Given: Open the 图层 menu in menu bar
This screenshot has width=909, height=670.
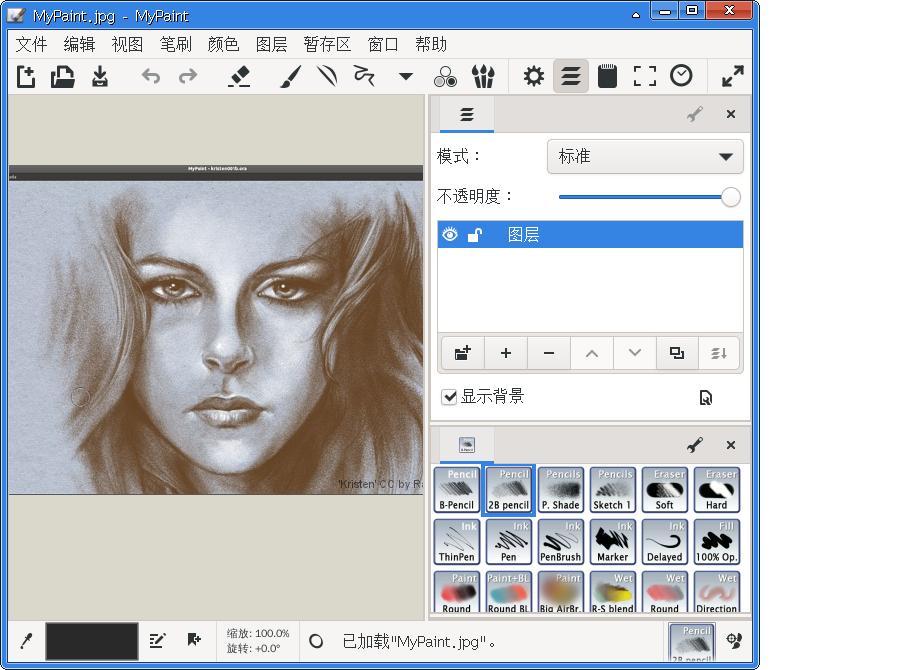Looking at the screenshot, I should click(x=271, y=44).
